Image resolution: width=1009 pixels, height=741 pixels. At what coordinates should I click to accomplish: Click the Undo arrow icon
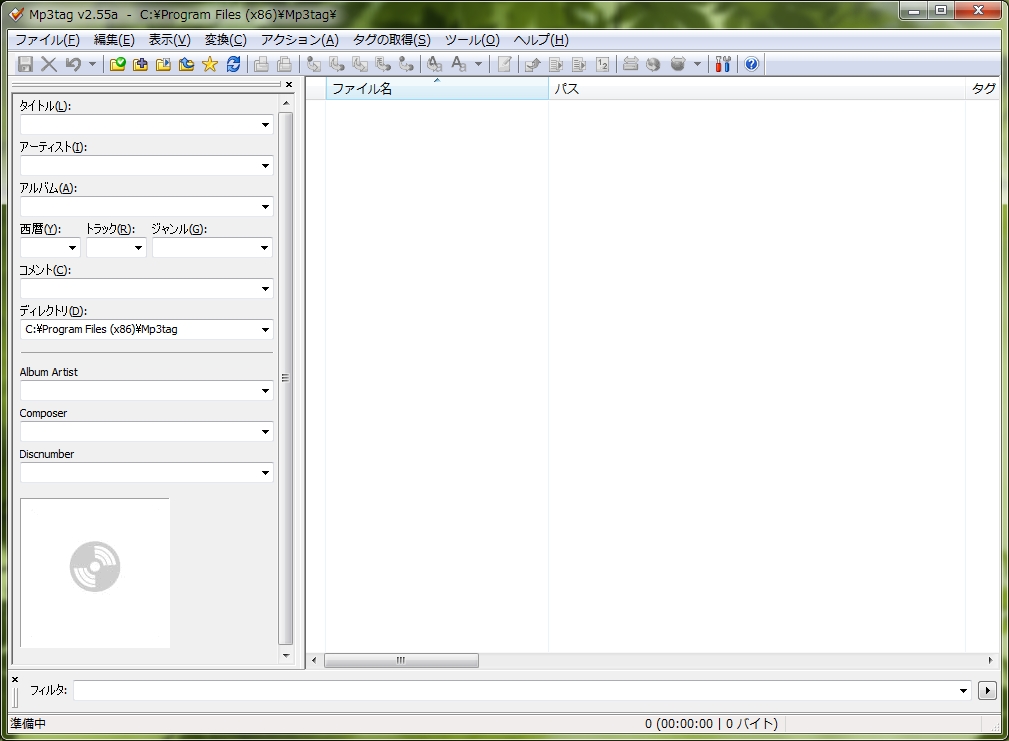tap(73, 64)
